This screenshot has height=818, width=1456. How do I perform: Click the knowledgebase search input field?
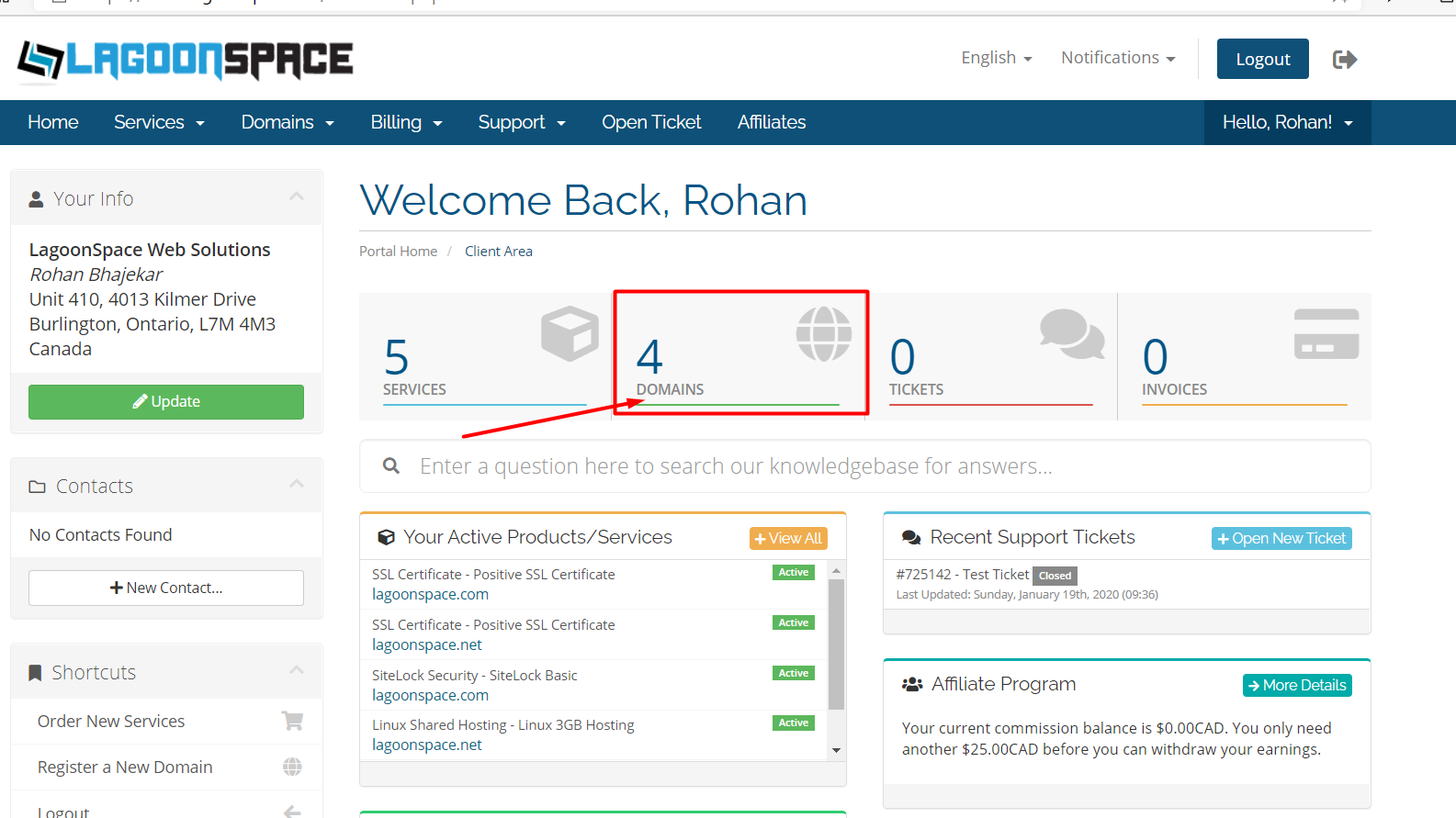click(x=863, y=466)
